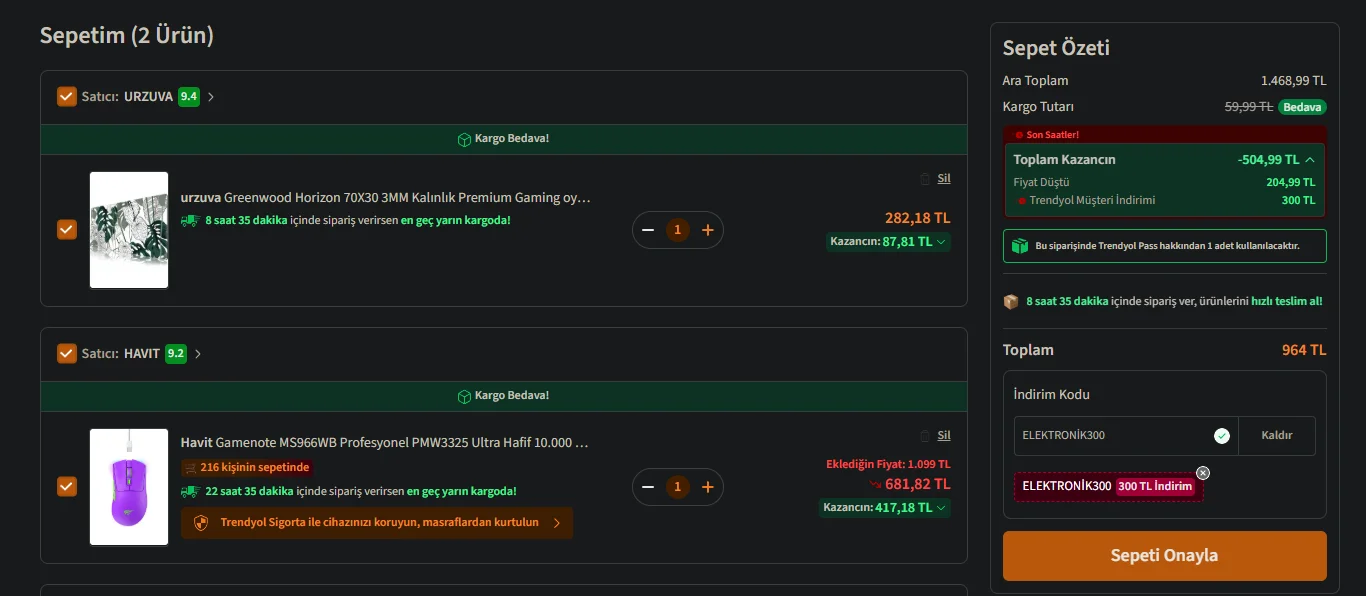1366x596 pixels.
Task: Uncheck the URZUVA seller checkbox
Action: click(x=67, y=96)
